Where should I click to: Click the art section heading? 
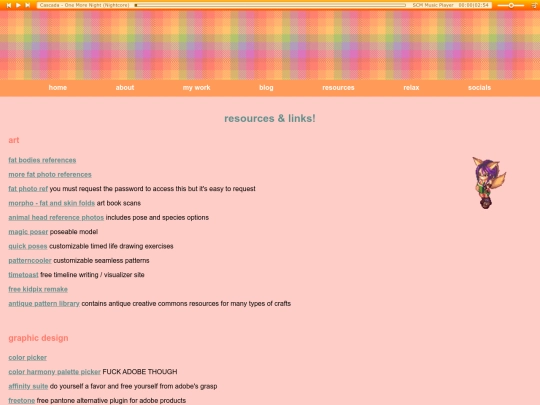[14, 140]
